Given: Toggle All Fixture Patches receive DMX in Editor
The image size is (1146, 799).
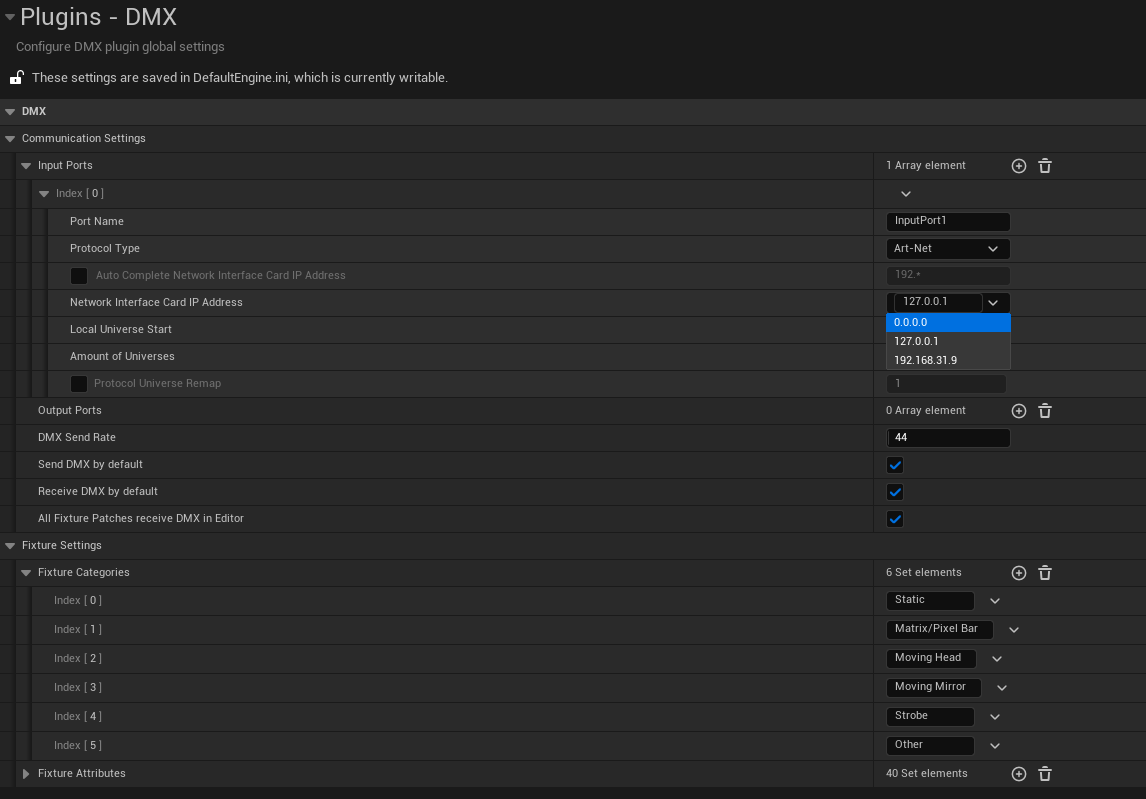Looking at the screenshot, I should click(895, 519).
